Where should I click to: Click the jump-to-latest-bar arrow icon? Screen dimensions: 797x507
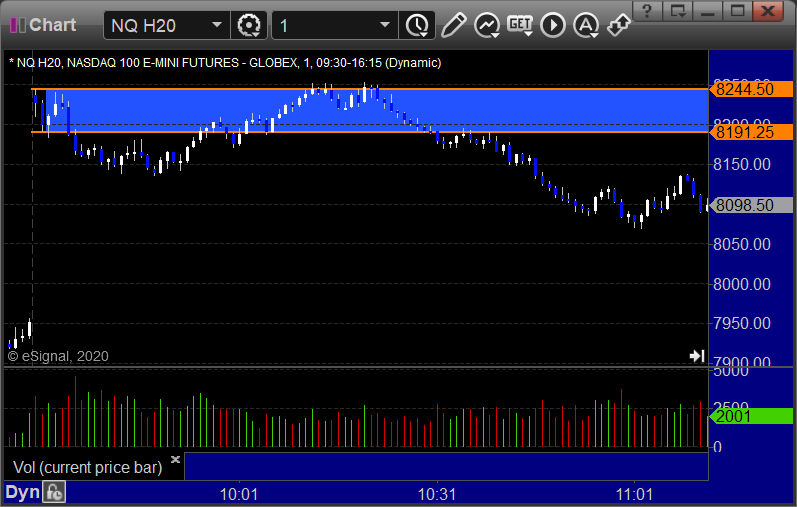(x=697, y=356)
